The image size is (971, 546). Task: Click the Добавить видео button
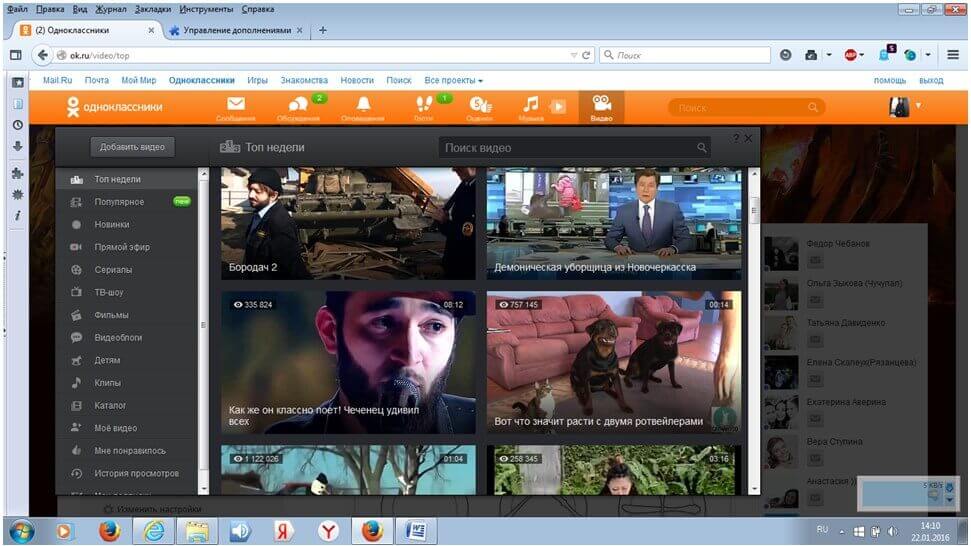pyautogui.click(x=132, y=147)
